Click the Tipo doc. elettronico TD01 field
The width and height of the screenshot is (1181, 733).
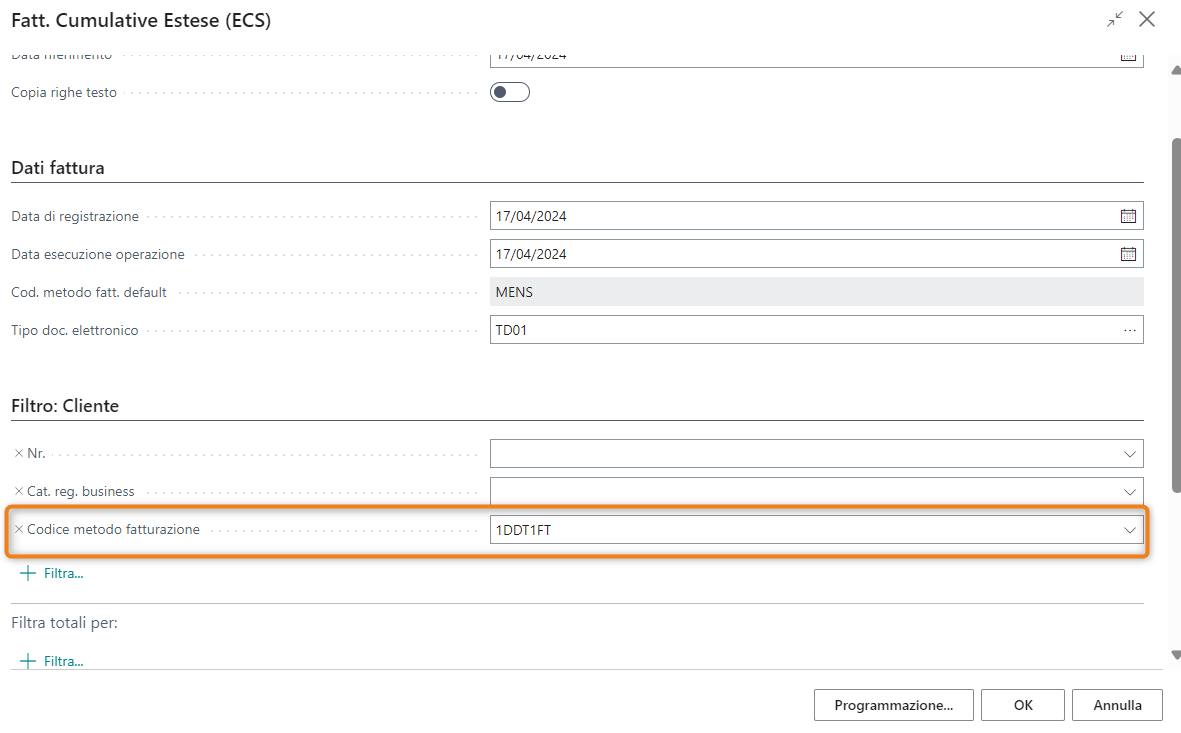click(800, 330)
